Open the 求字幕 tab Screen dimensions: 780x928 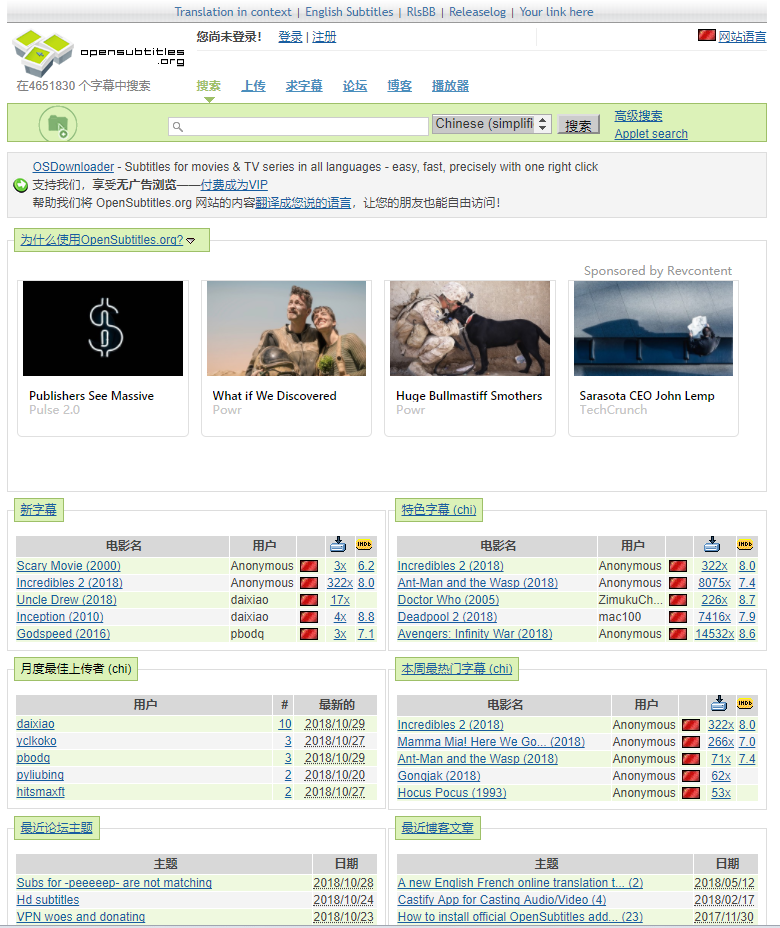pyautogui.click(x=304, y=86)
